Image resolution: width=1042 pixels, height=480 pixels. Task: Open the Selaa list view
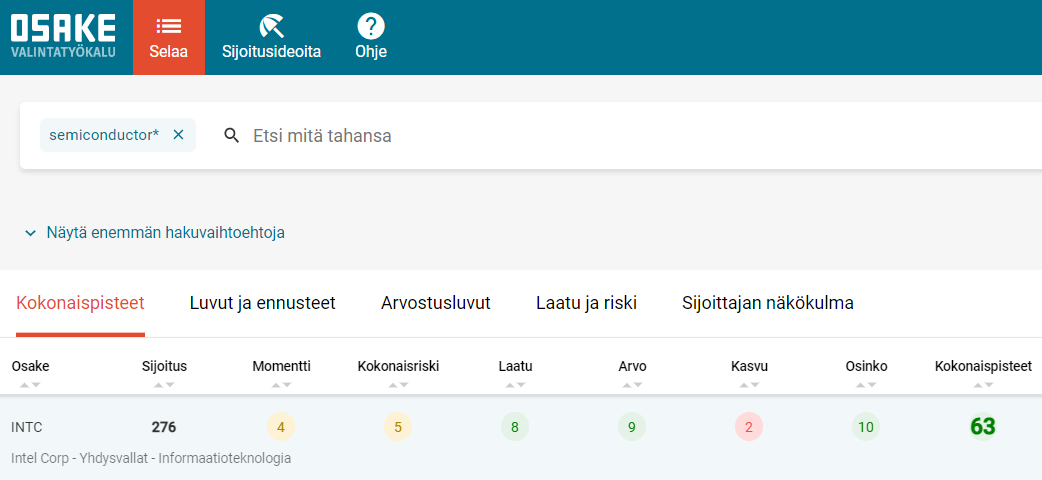pos(169,37)
